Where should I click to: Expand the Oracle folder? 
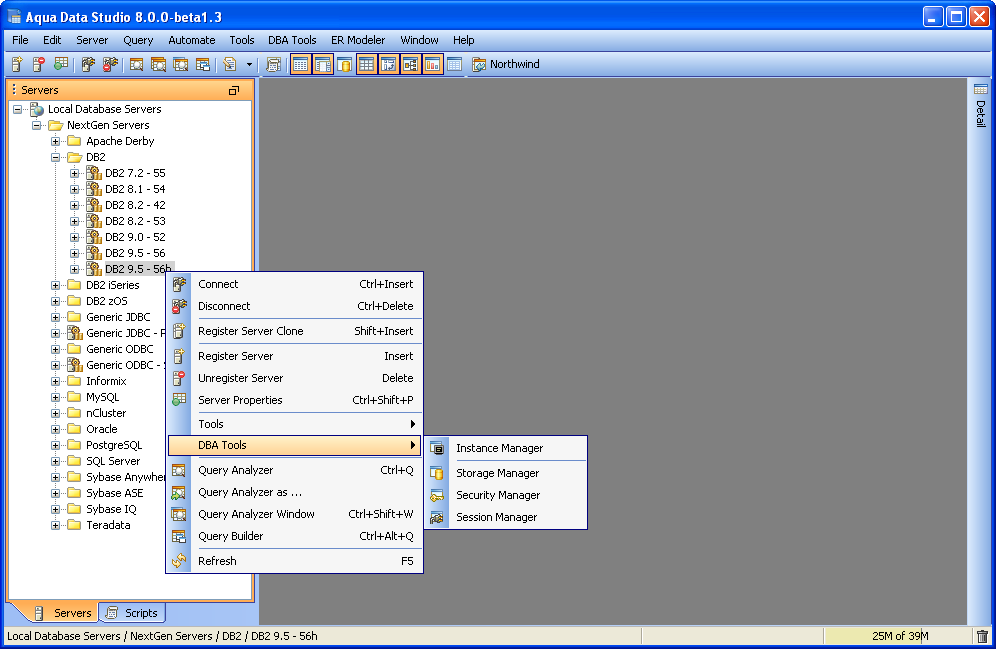click(56, 429)
